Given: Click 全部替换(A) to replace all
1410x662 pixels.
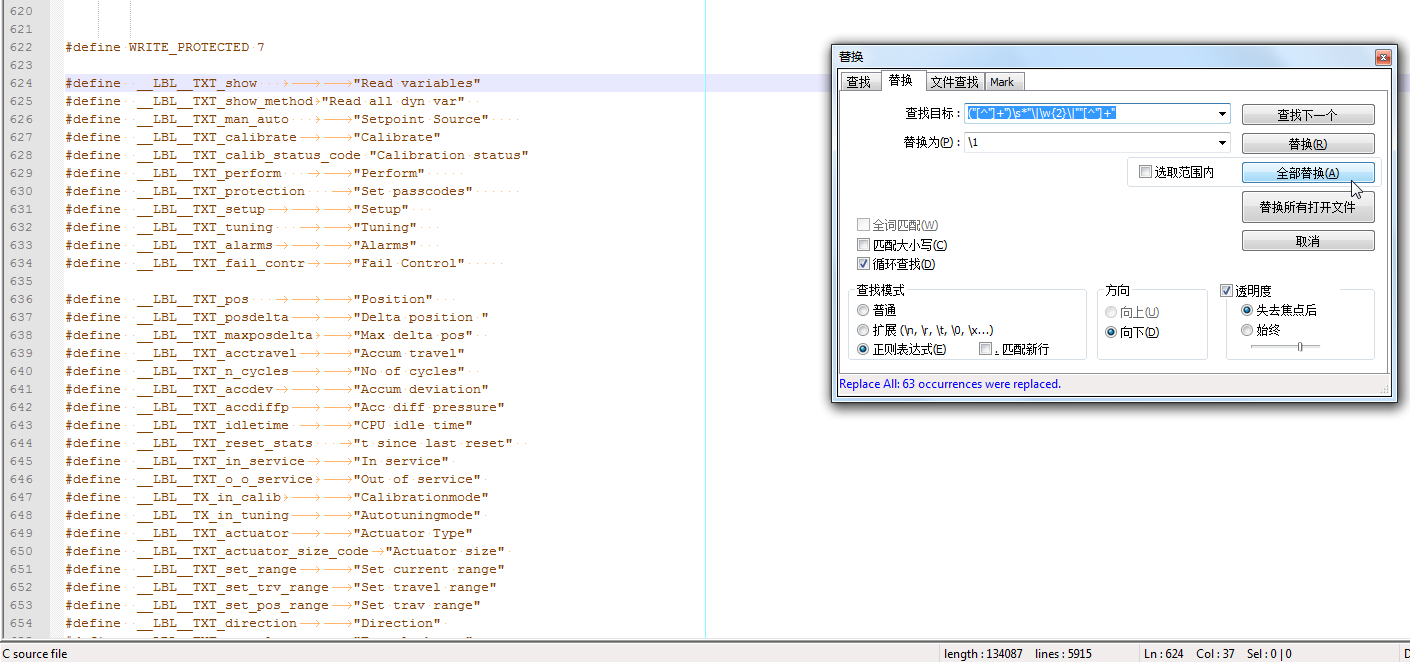Looking at the screenshot, I should pyautogui.click(x=1307, y=173).
